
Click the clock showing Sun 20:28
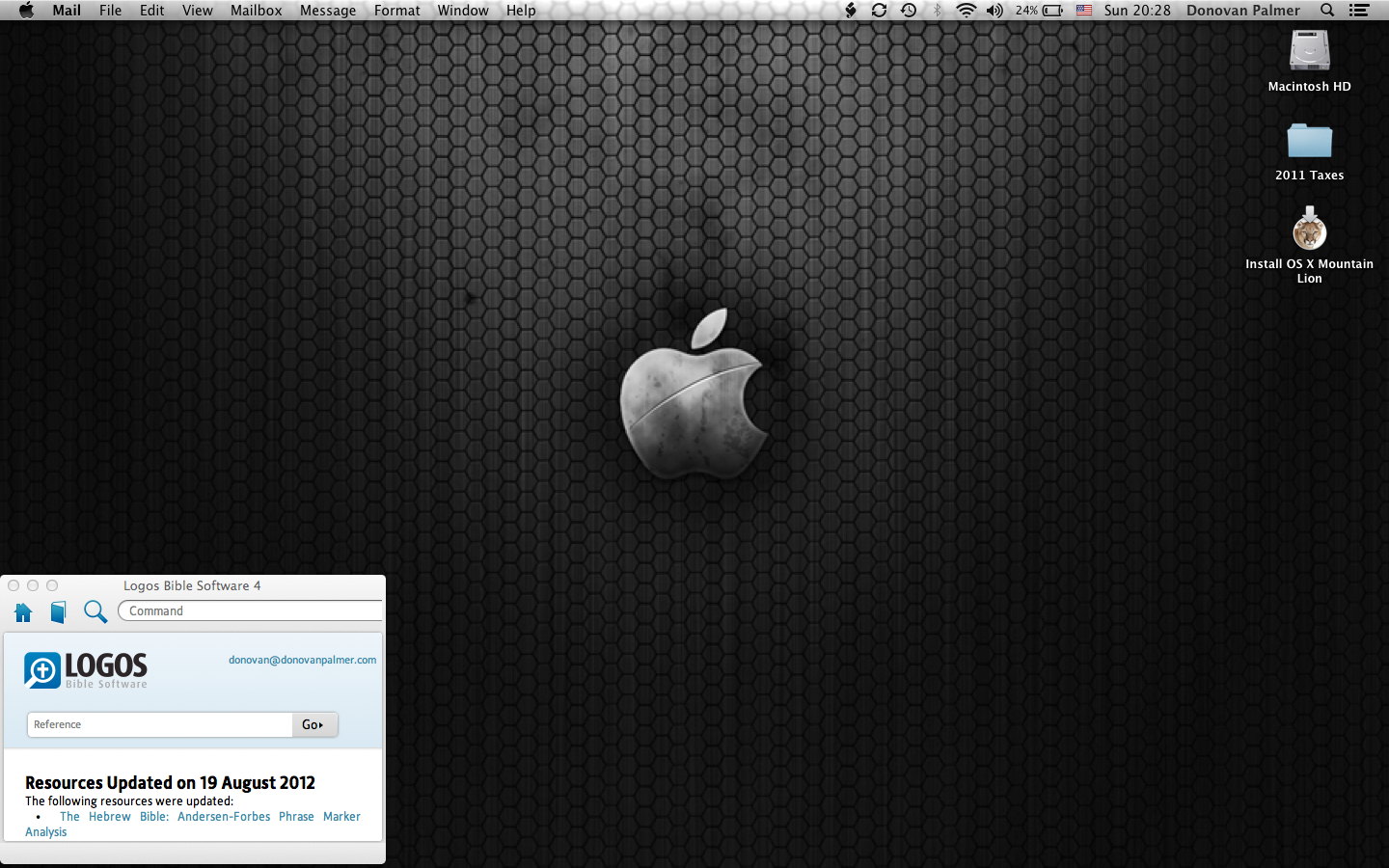pyautogui.click(x=1137, y=11)
